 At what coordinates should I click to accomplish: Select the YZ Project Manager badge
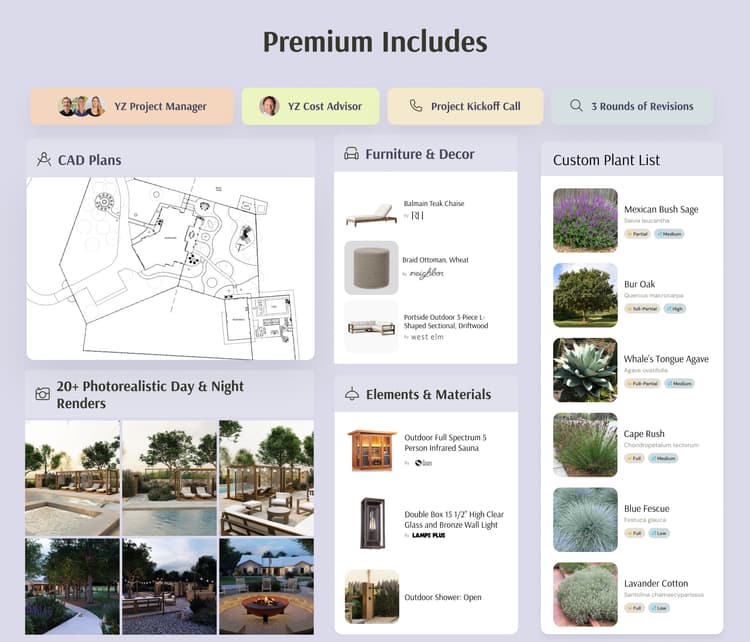tap(132, 106)
